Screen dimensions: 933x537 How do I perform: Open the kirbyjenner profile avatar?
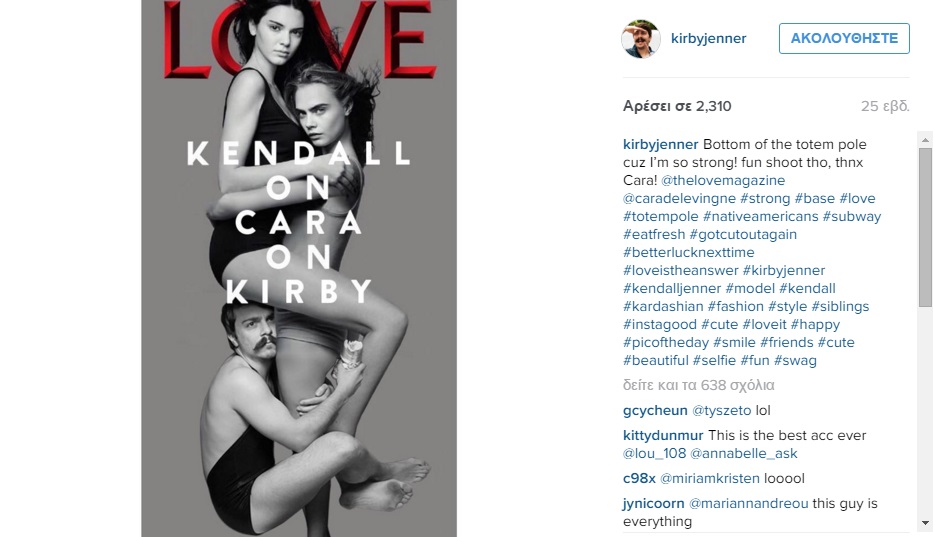tap(641, 39)
